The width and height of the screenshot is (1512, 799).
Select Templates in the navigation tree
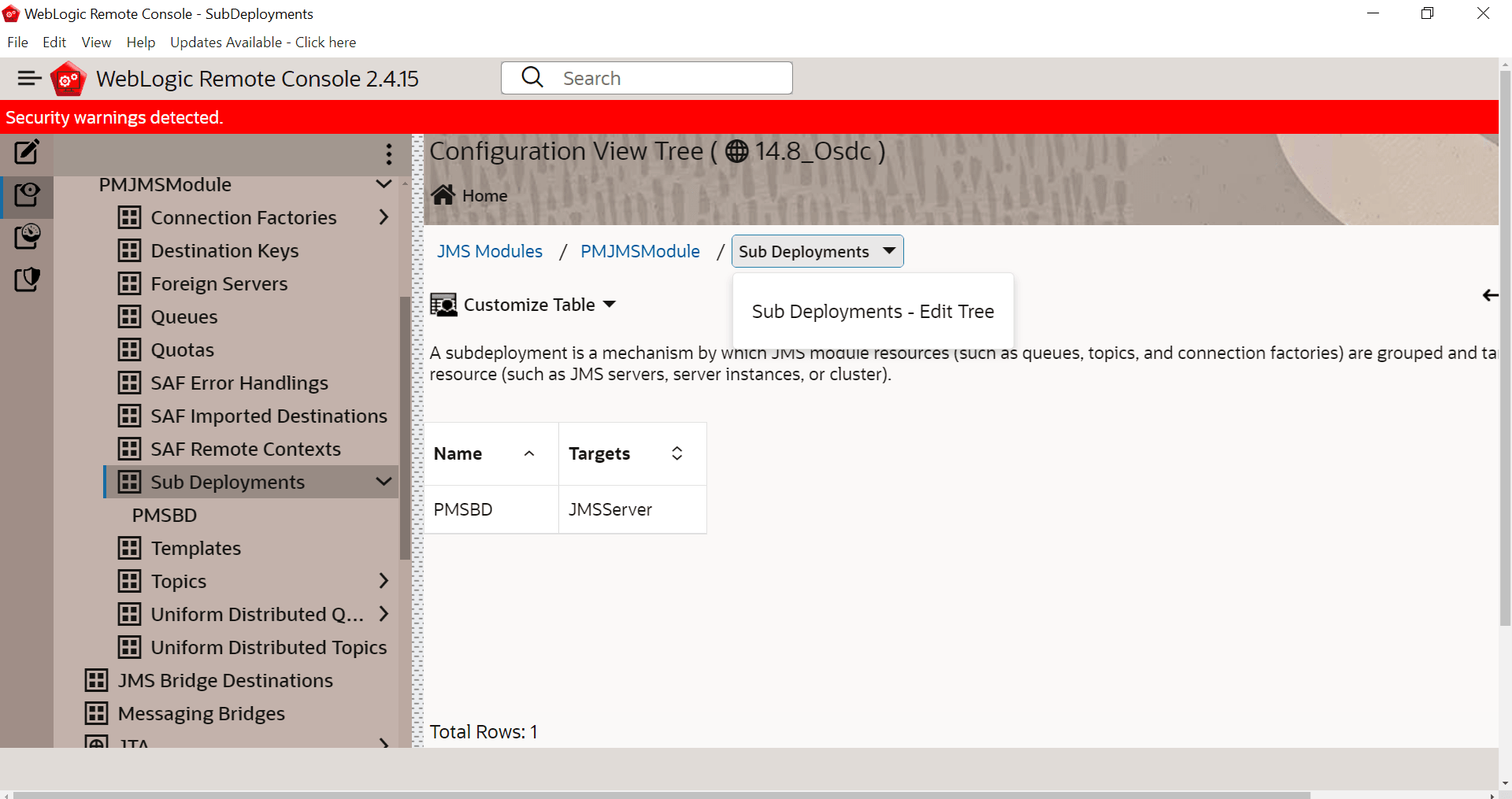pyautogui.click(x=196, y=548)
